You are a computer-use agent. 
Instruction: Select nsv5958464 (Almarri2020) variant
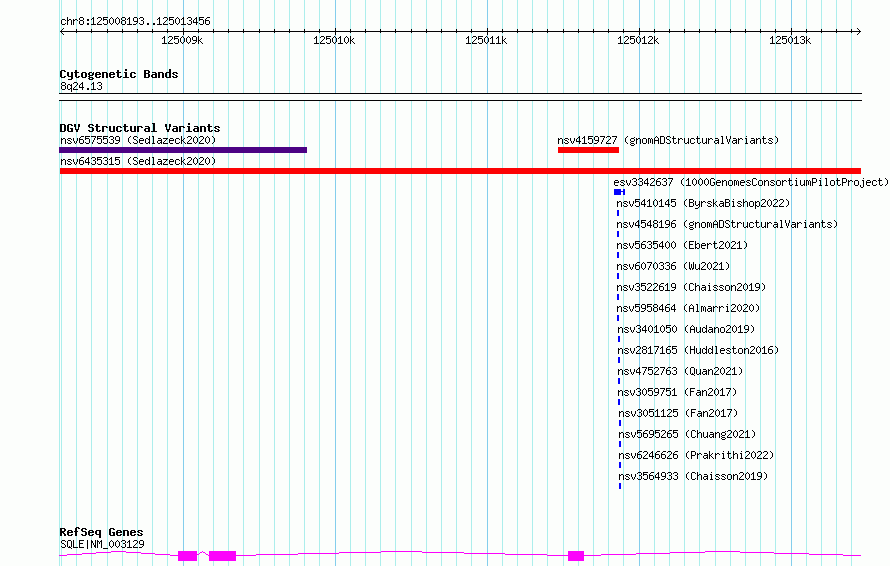[x=688, y=308]
